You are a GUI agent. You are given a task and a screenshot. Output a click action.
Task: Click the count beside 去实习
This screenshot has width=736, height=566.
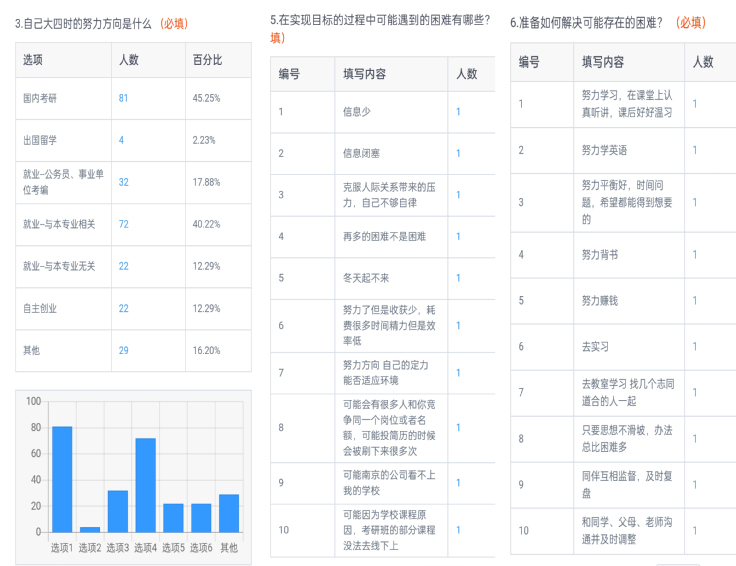click(695, 346)
